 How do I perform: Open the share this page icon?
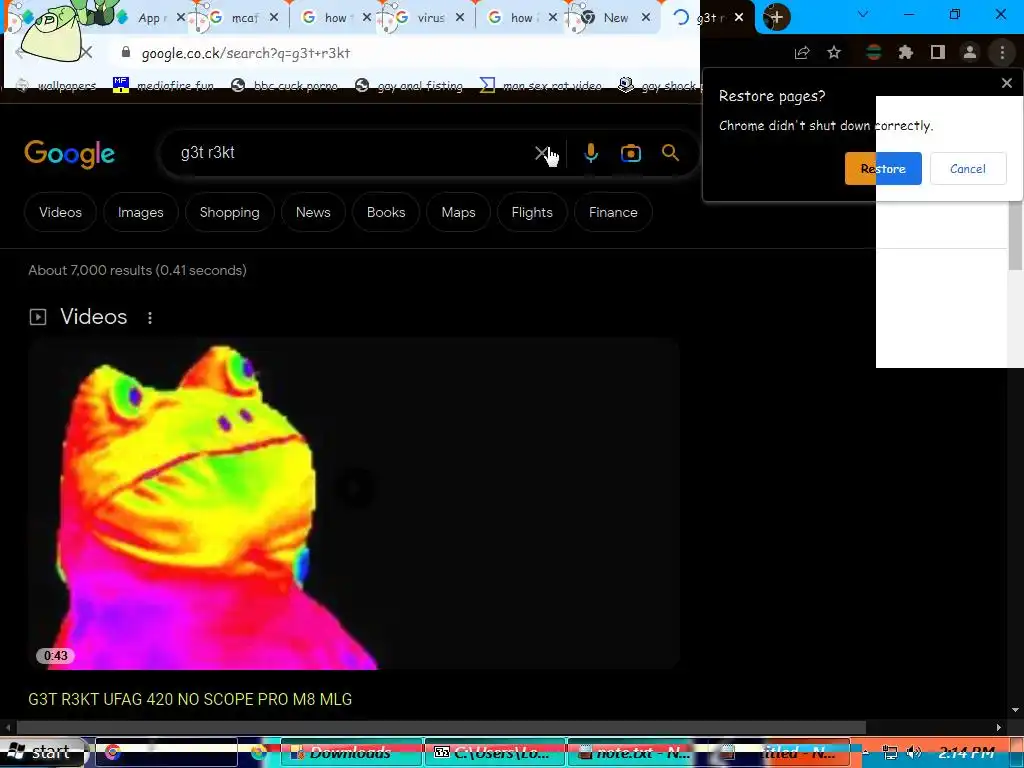[x=802, y=53]
